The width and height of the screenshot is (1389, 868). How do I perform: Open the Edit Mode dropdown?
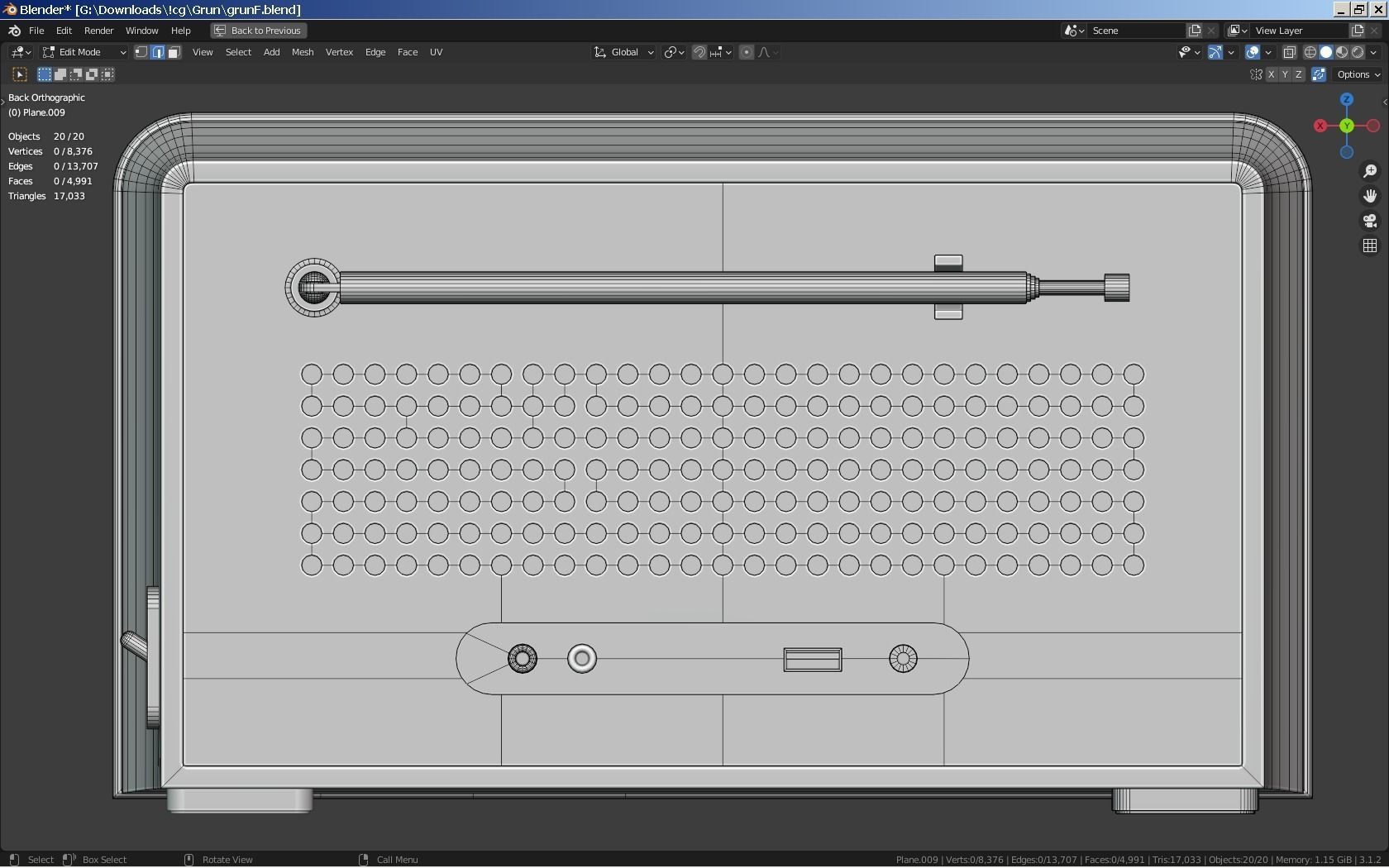[x=84, y=52]
